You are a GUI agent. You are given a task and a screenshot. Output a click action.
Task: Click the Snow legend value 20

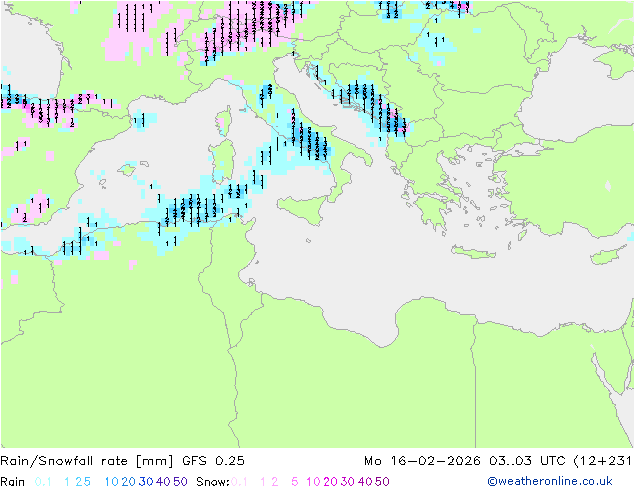[330, 482]
